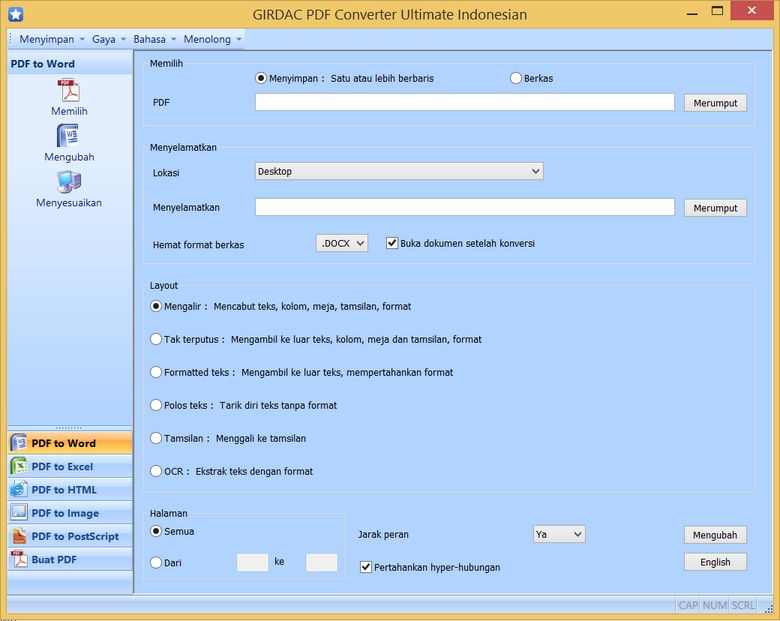Click the English language button
Screen dimensions: 780x621
point(715,562)
